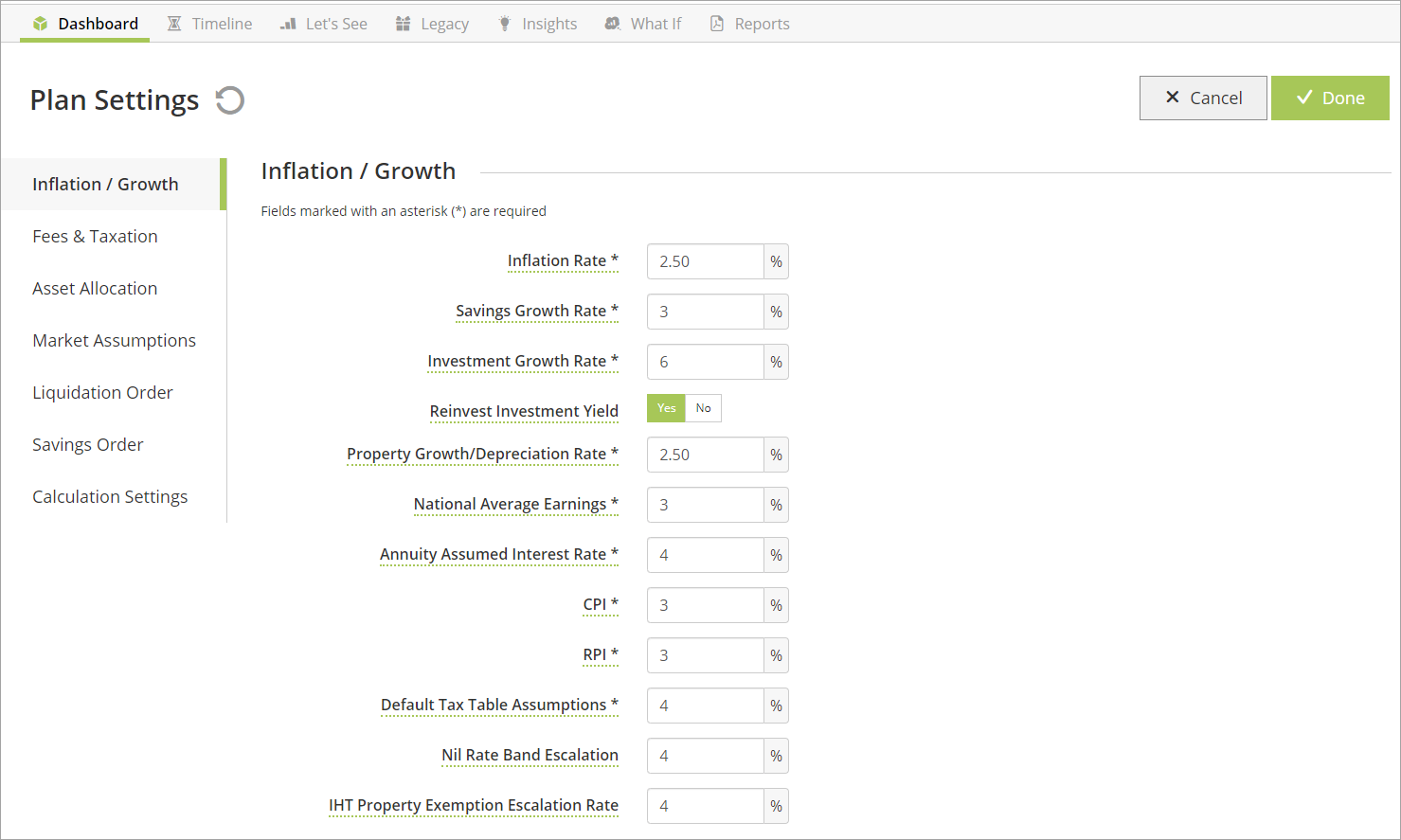The image size is (1401, 840).
Task: Click the Investment Growth Rate input field
Action: 706,362
